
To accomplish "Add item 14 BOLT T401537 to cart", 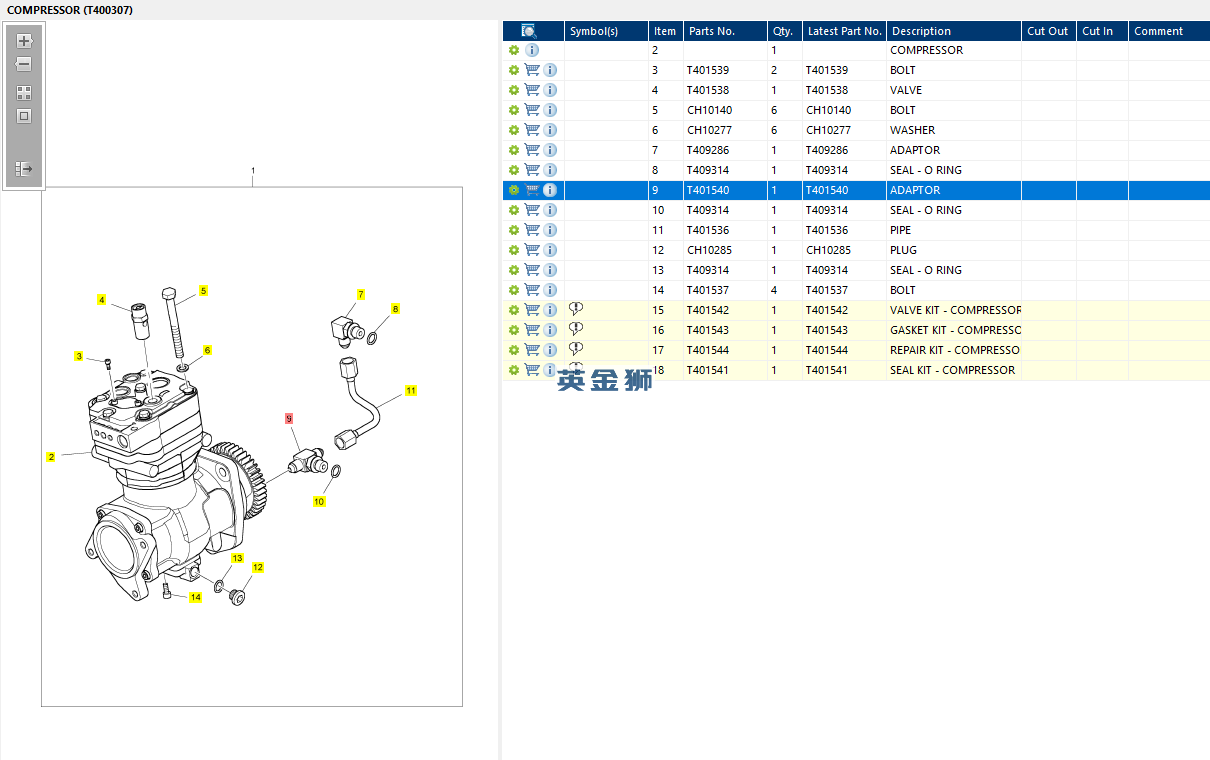I will point(532,290).
